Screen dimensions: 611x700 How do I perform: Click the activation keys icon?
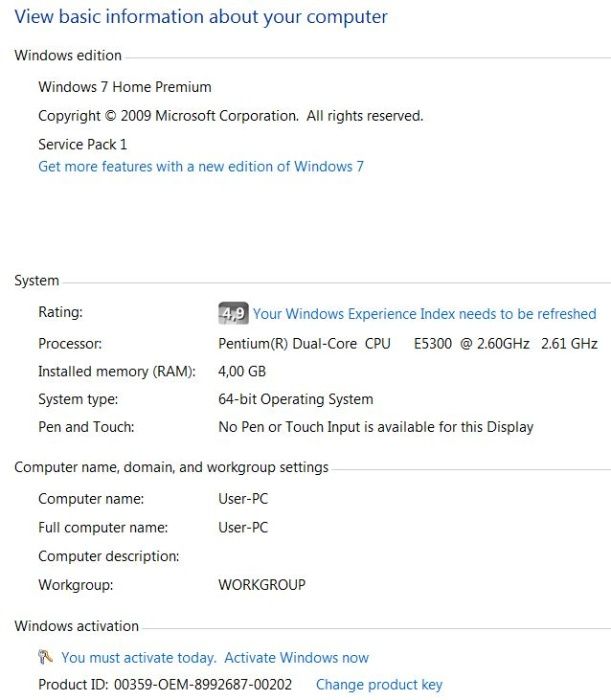[x=46, y=657]
